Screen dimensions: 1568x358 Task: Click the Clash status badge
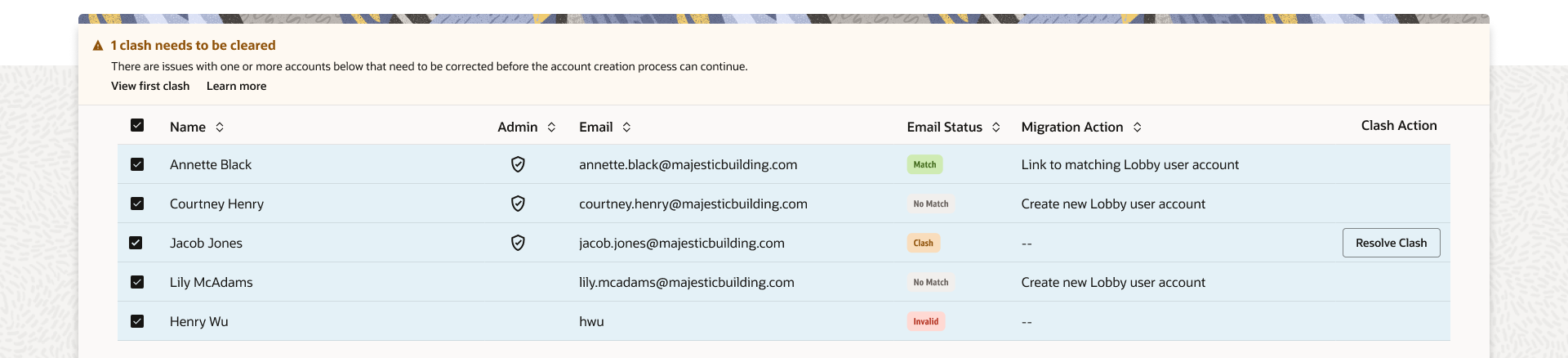(924, 243)
